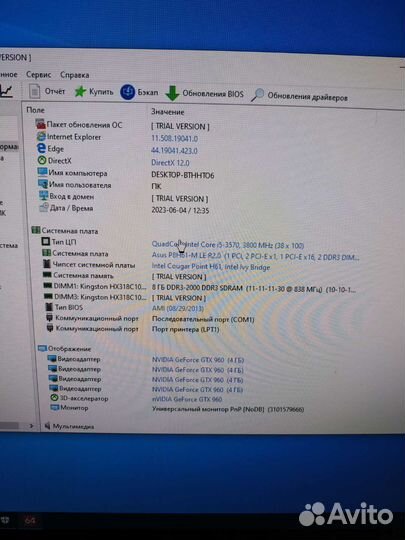Click the left panel scroll right arrow
Image resolution: width=405 pixels, height=540 pixels.
[31, 426]
